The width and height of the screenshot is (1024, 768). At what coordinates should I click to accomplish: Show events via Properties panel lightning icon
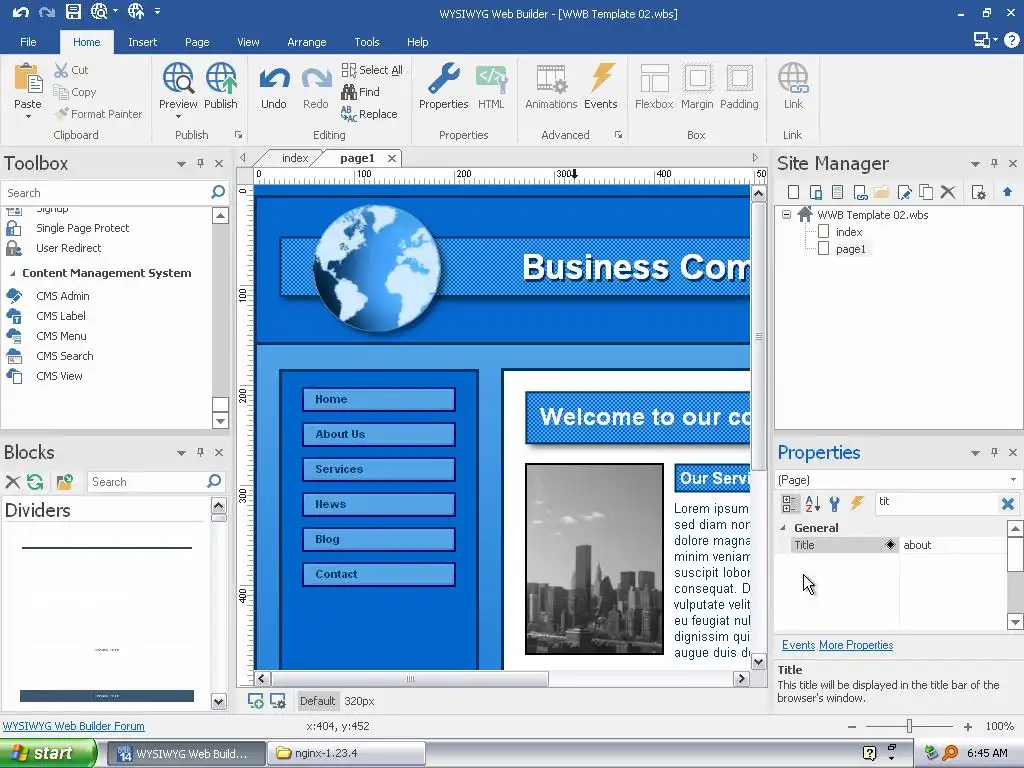[857, 504]
